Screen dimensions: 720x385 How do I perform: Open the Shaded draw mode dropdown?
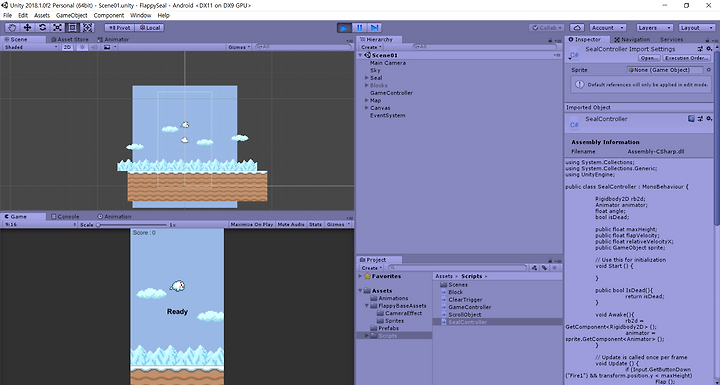[x=30, y=47]
